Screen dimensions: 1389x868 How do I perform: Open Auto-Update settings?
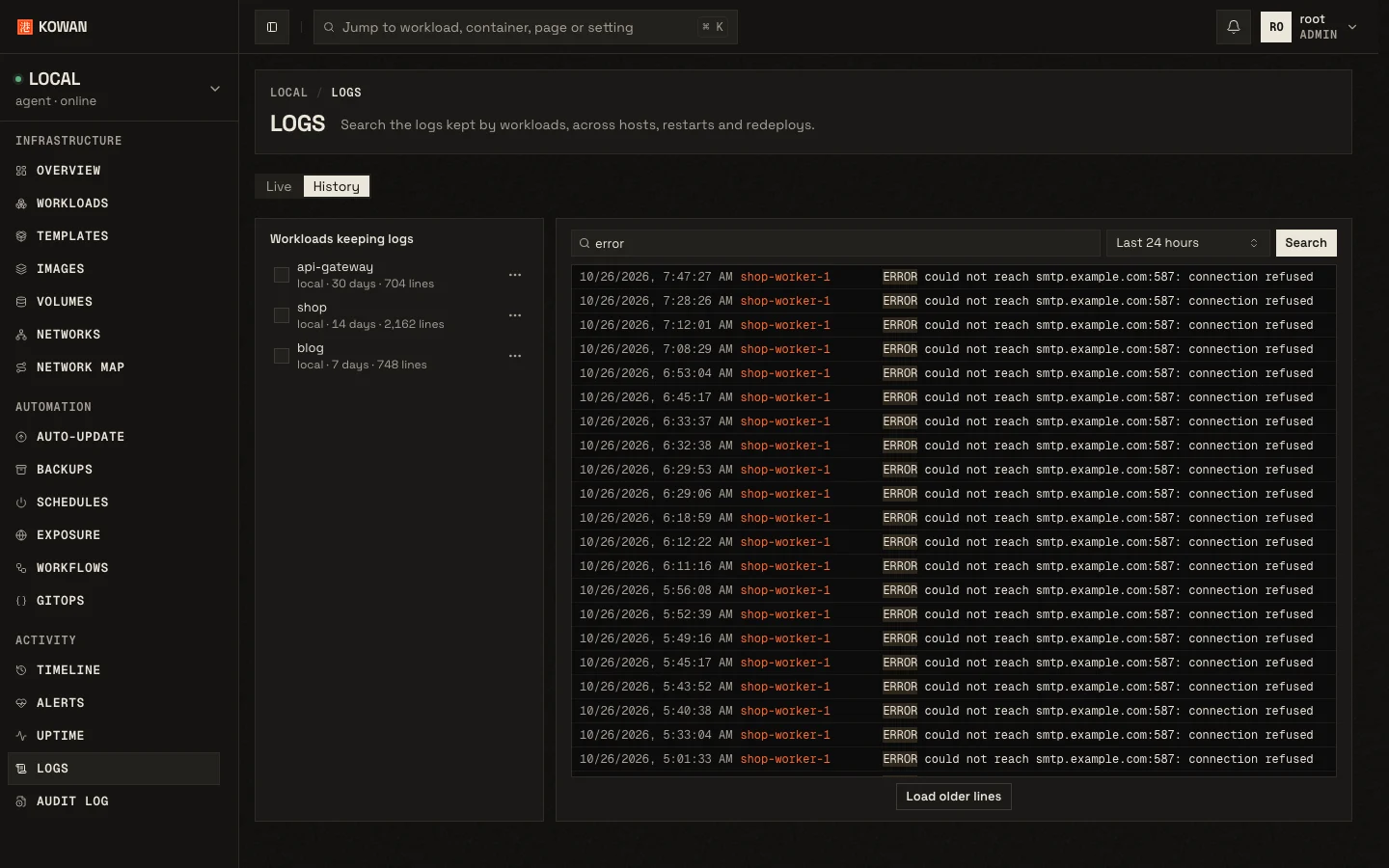114,437
